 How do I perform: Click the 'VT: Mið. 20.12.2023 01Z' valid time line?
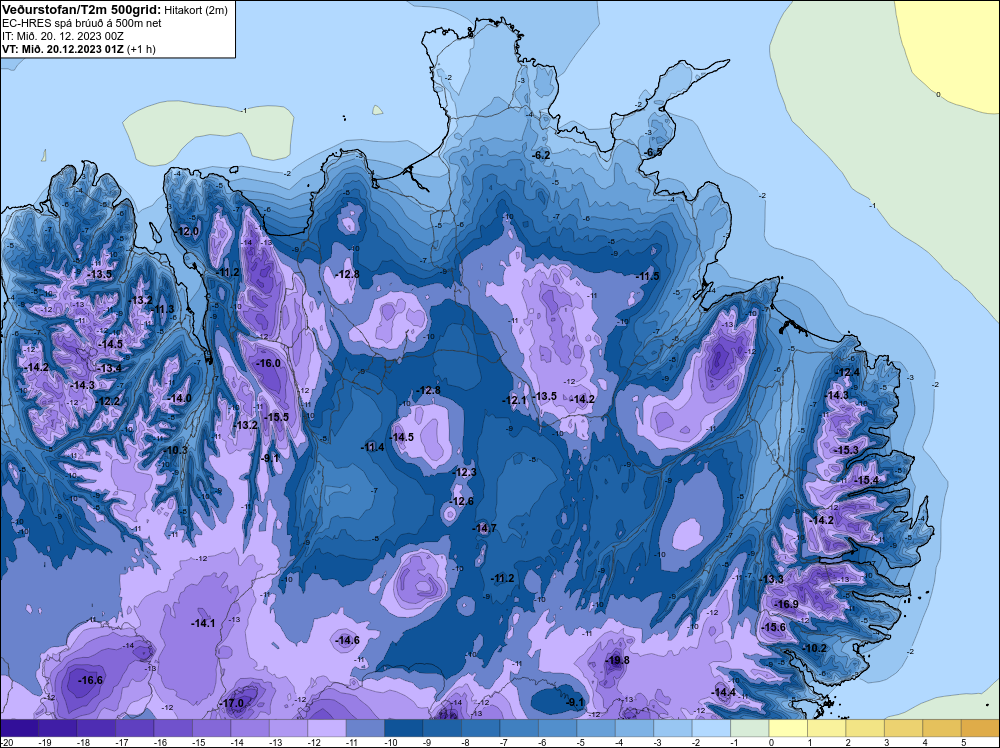[63, 48]
